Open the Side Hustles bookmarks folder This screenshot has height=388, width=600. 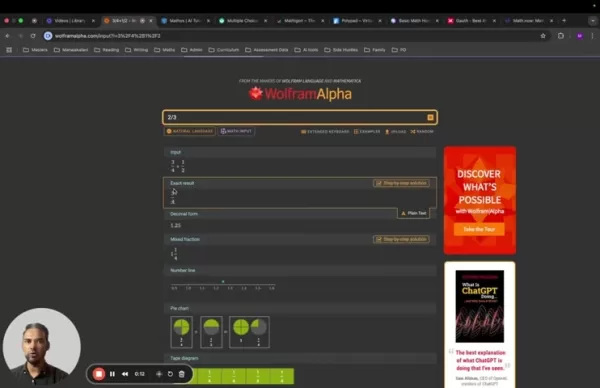[x=341, y=50]
